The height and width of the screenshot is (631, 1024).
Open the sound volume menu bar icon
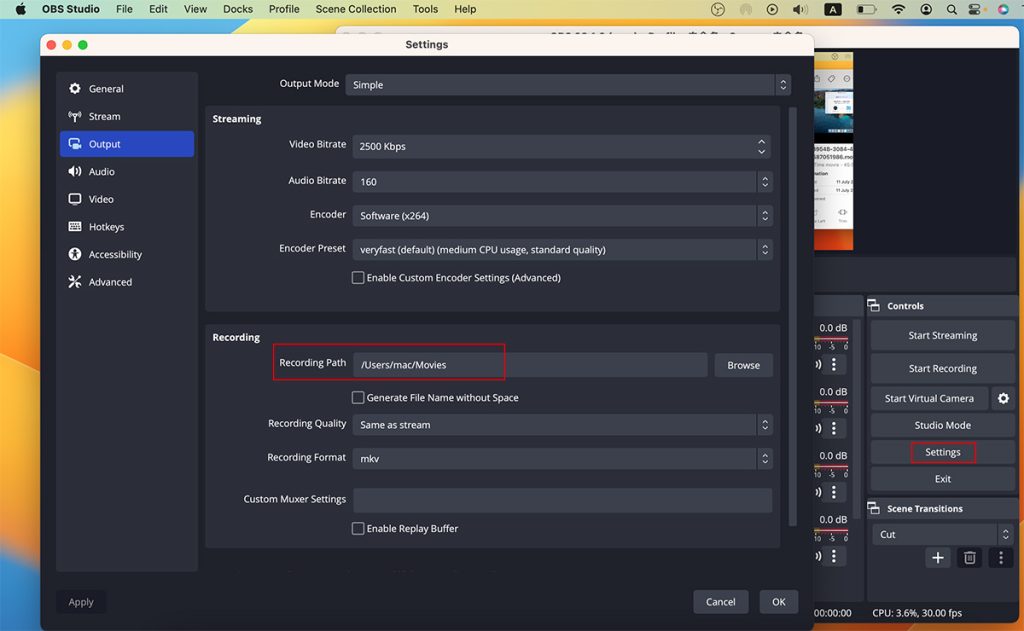point(799,9)
